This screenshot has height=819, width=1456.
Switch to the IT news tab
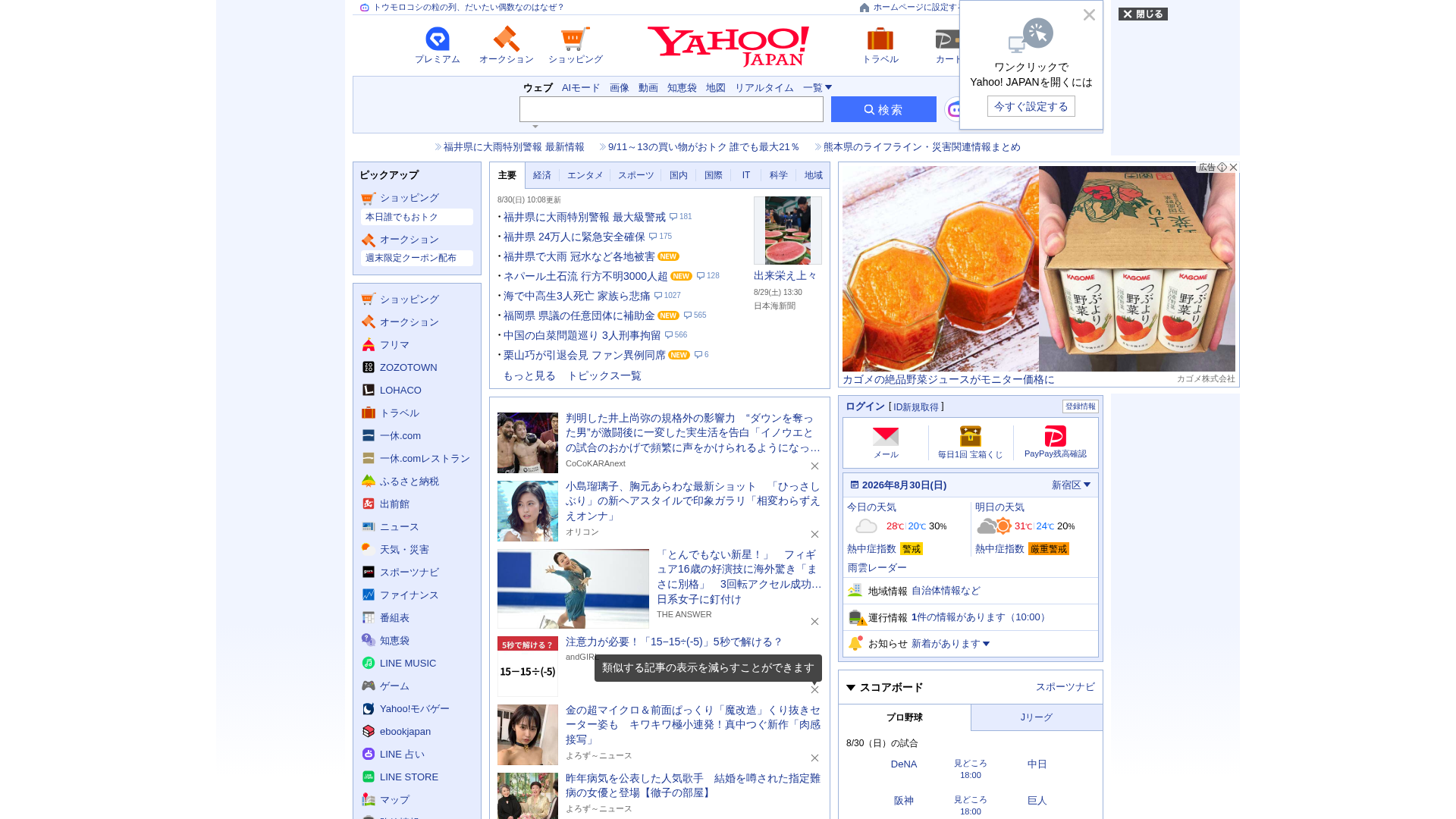tap(746, 176)
